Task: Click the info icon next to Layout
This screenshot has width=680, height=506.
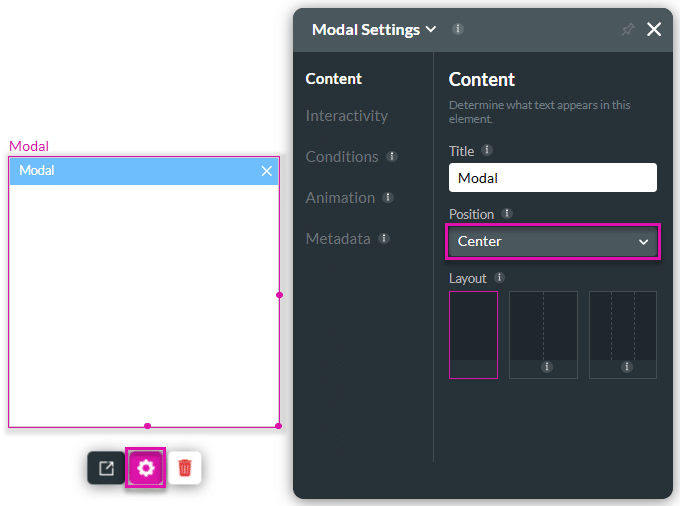Action: pyautogui.click(x=499, y=277)
